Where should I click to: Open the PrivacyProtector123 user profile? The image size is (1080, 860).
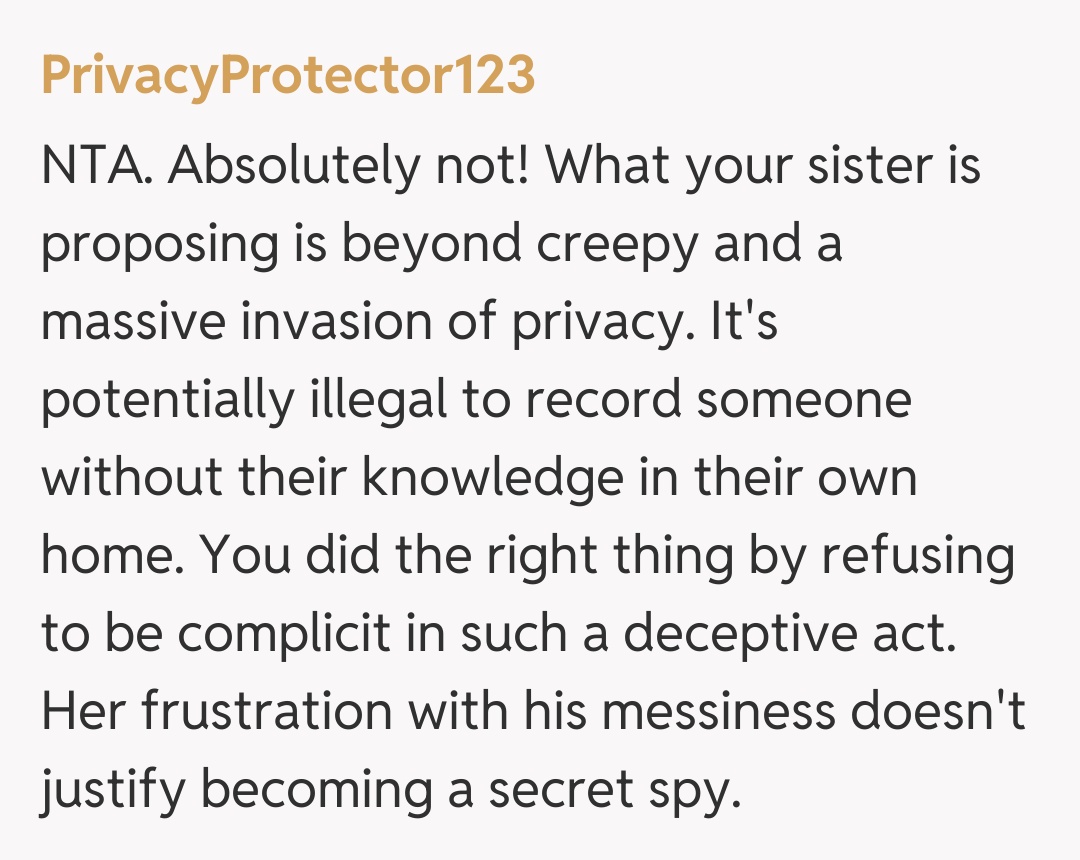(x=288, y=77)
